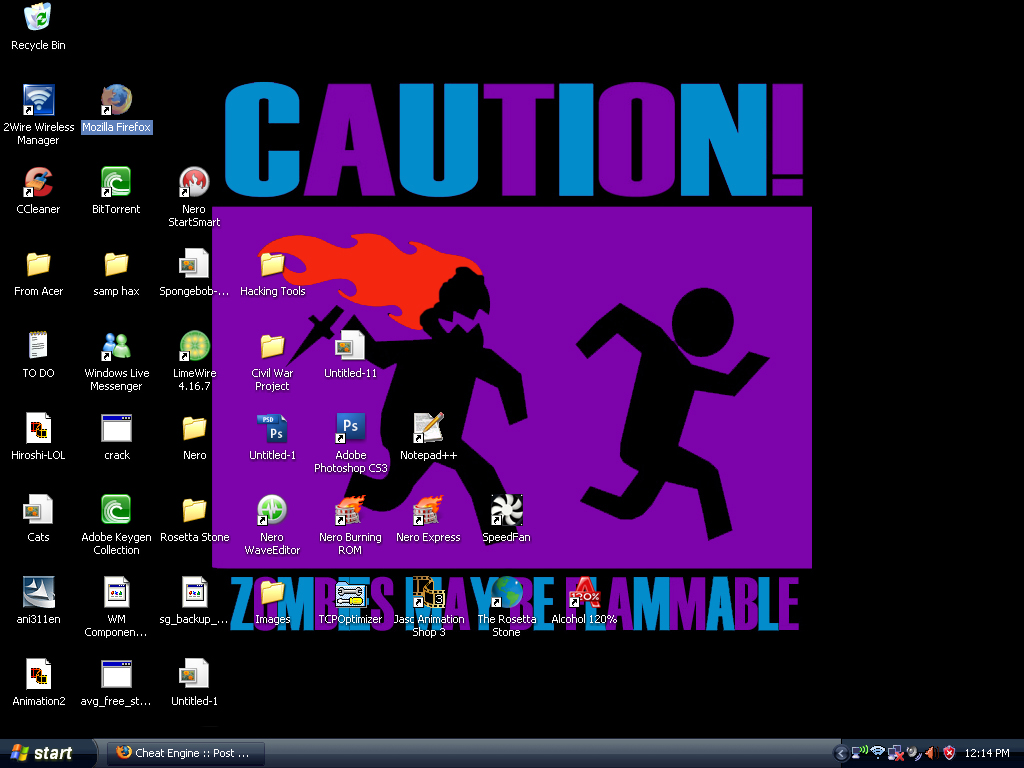Select the Hacking Tools folder

tap(272, 264)
